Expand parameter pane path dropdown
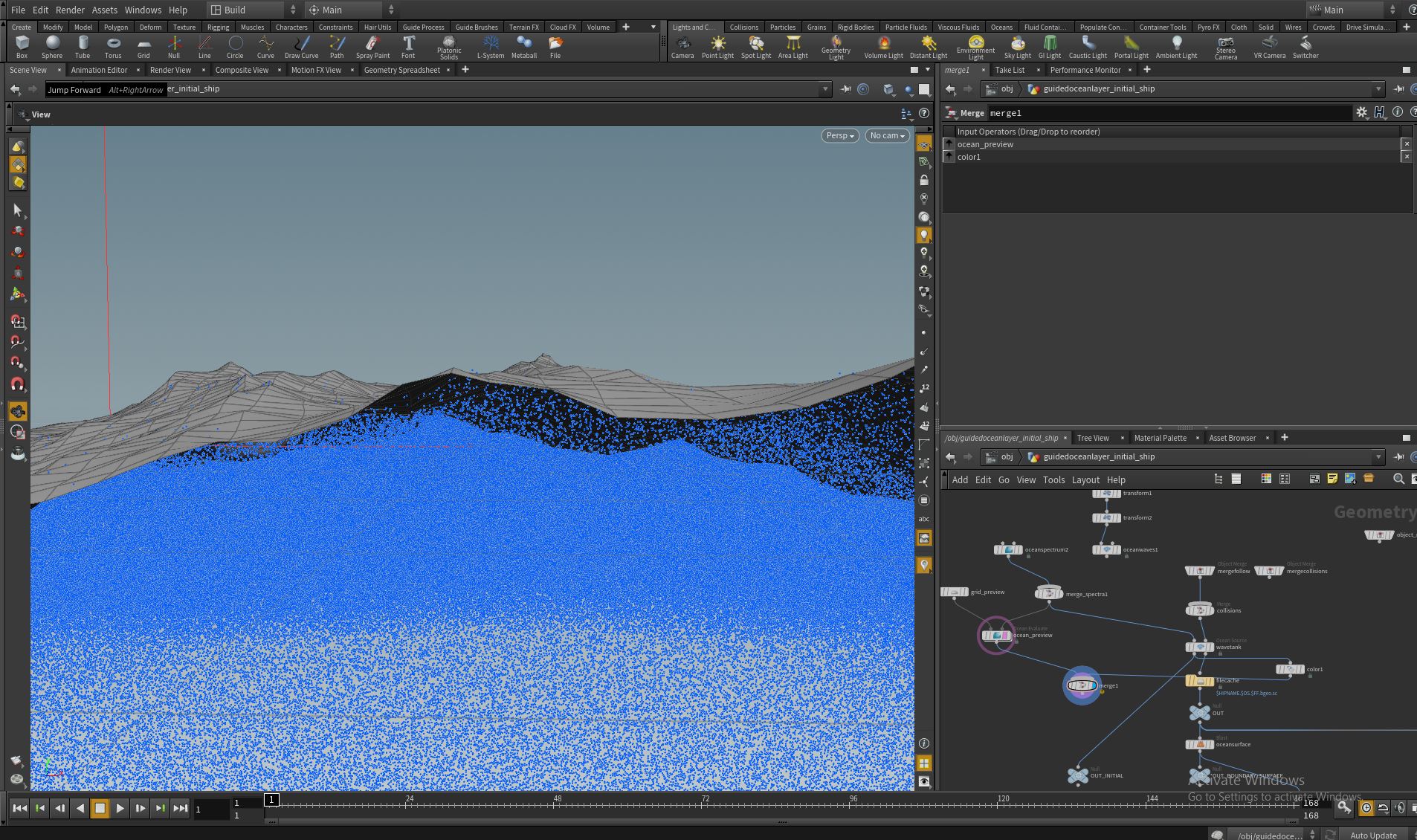This screenshot has height=840, width=1417. [1378, 89]
